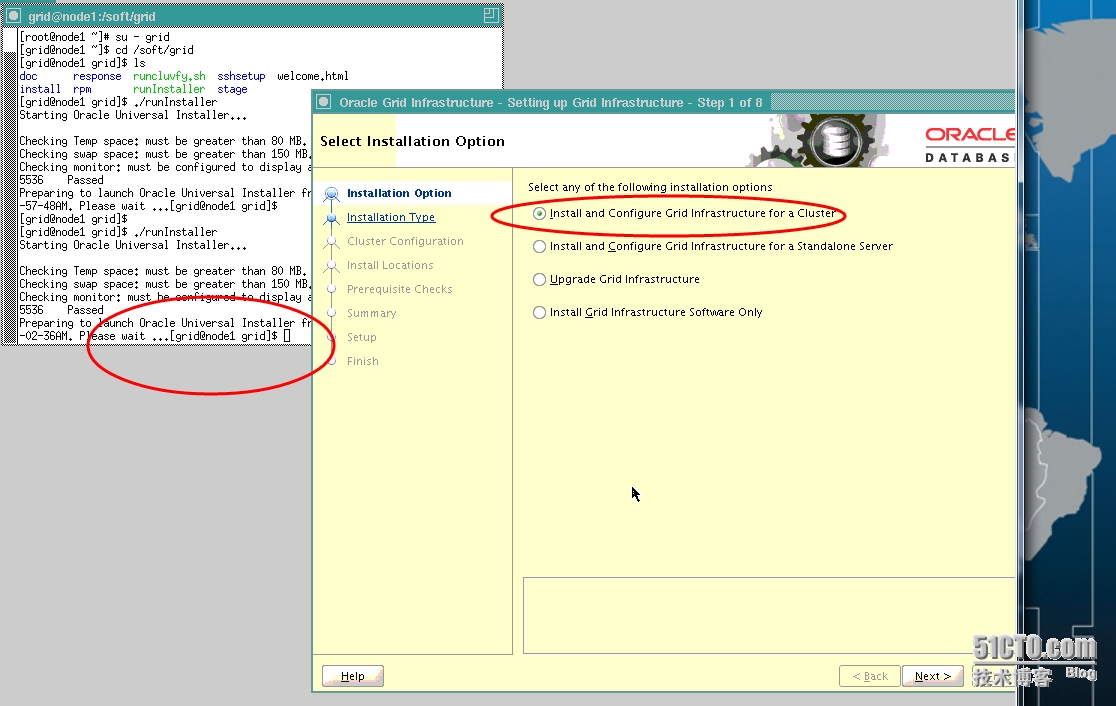1116x706 pixels.
Task: Click 'stage' in the terminal listing
Action: (232, 89)
